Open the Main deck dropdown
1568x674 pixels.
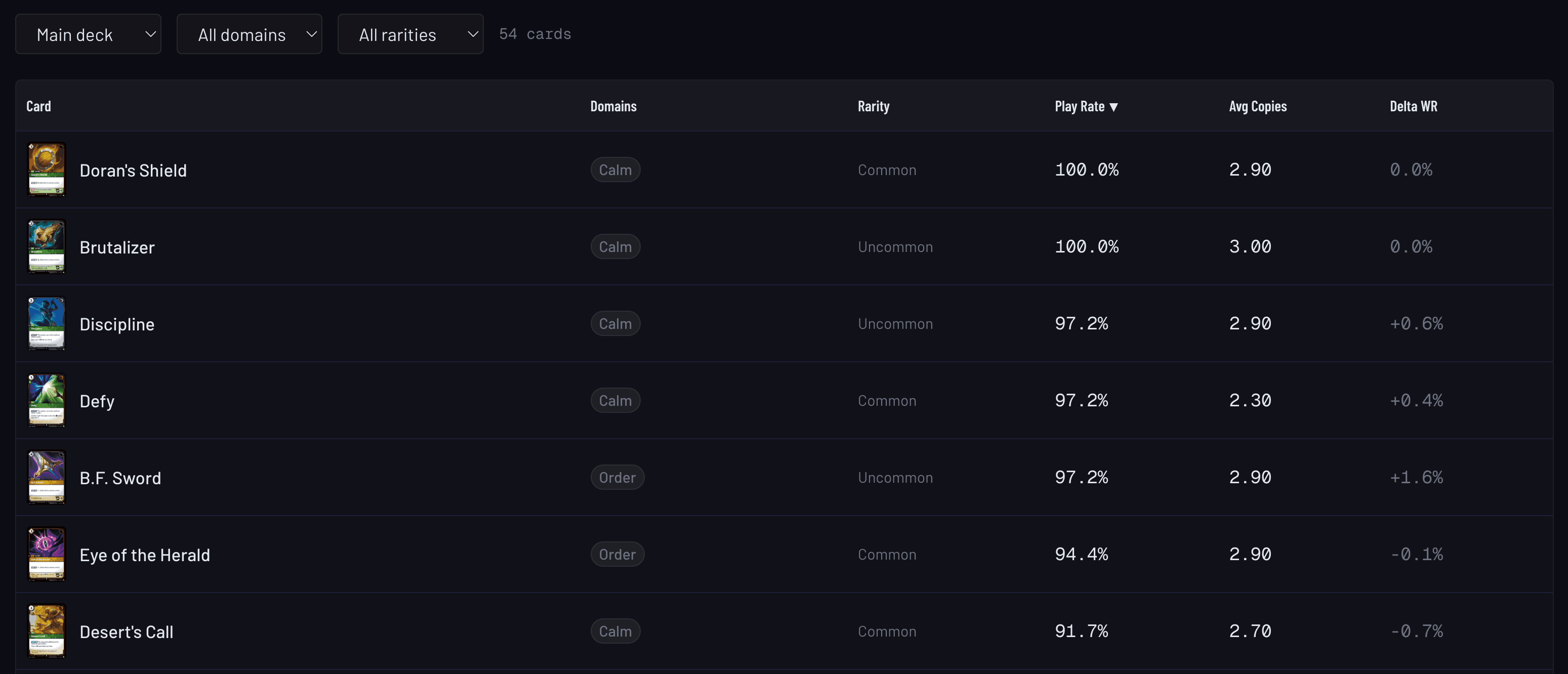pos(88,33)
